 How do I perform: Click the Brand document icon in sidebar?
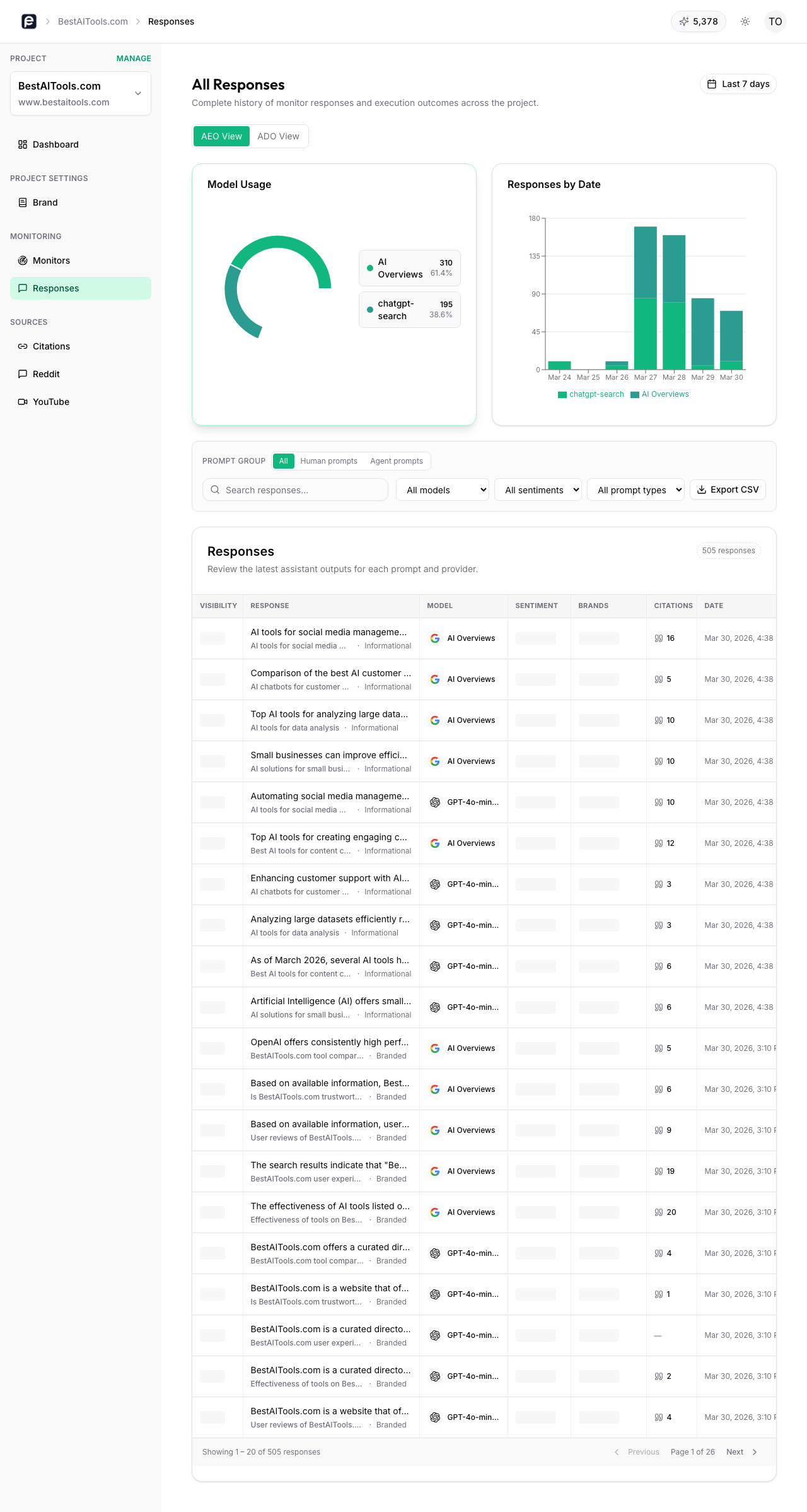[23, 202]
